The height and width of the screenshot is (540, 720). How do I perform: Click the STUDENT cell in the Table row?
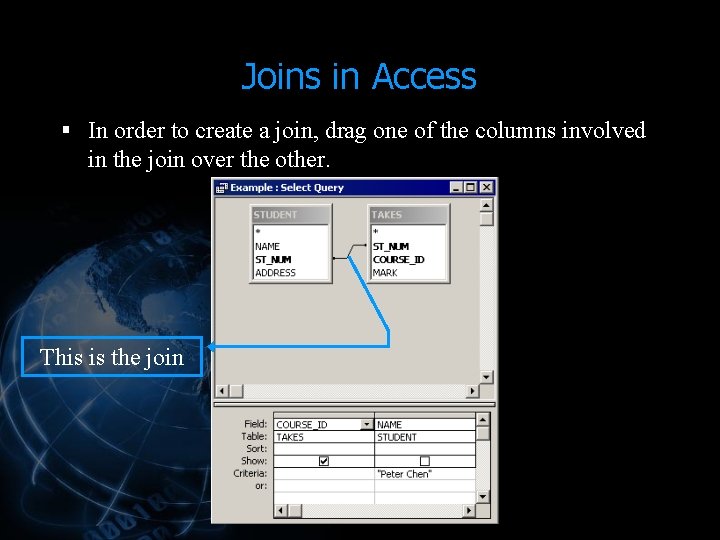[x=425, y=437]
